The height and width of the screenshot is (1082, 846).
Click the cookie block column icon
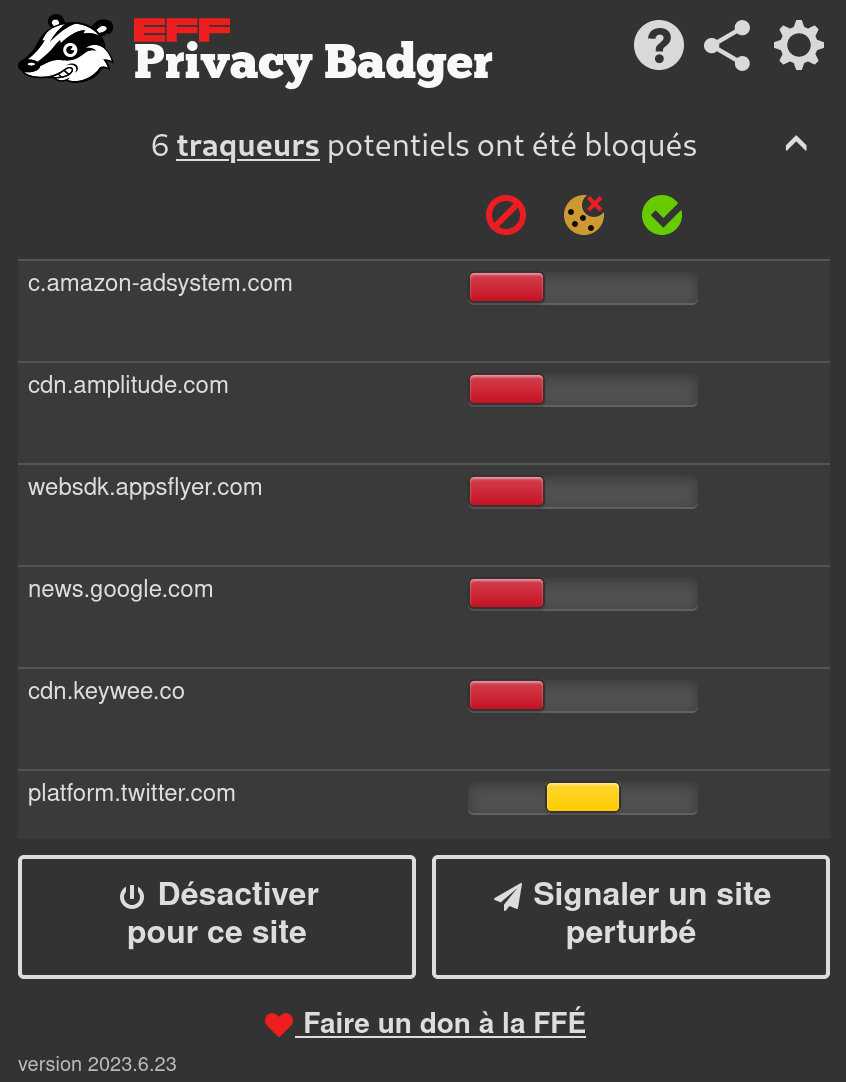tap(584, 215)
